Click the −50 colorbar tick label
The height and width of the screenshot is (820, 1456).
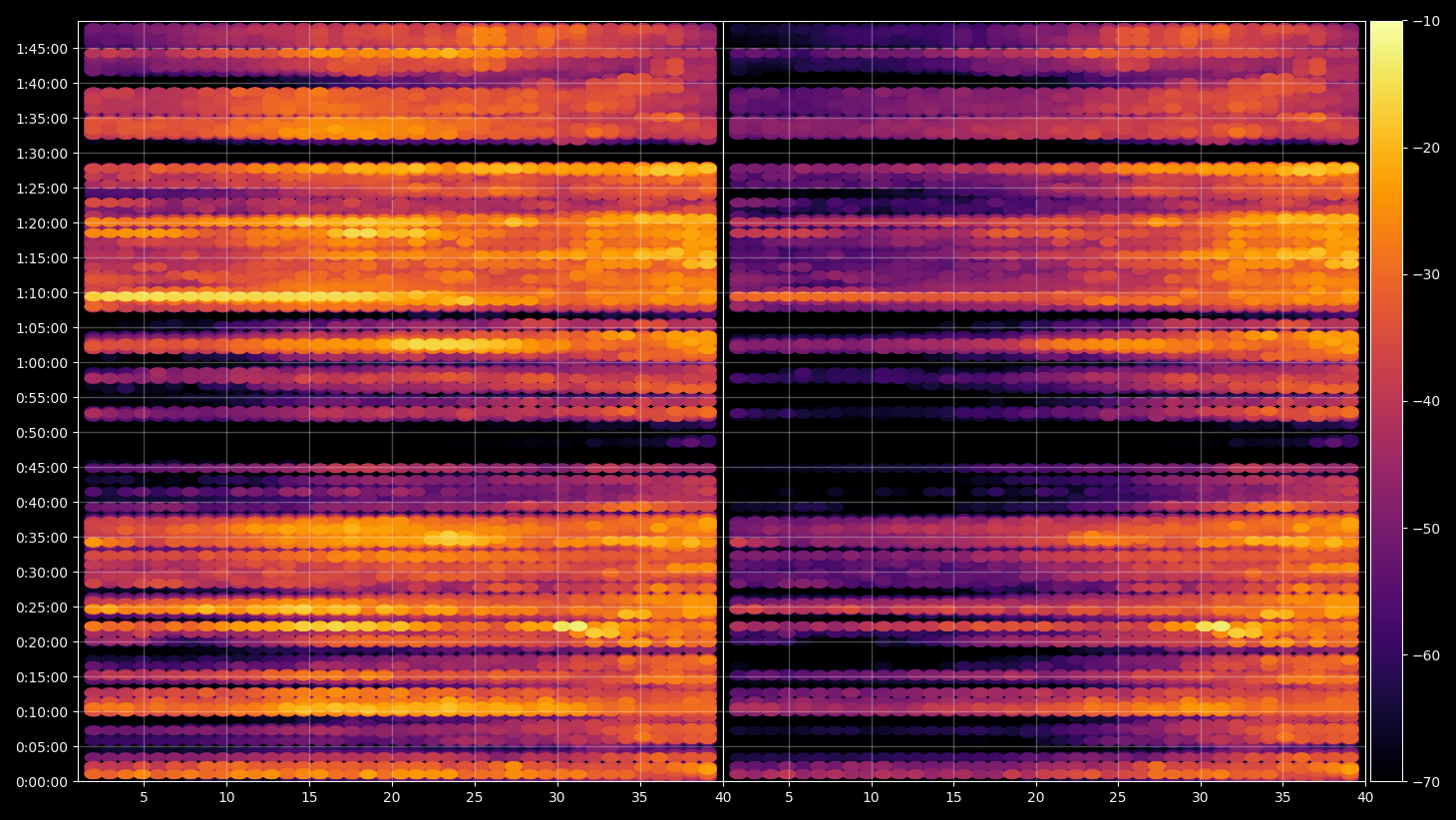pyautogui.click(x=1426, y=529)
